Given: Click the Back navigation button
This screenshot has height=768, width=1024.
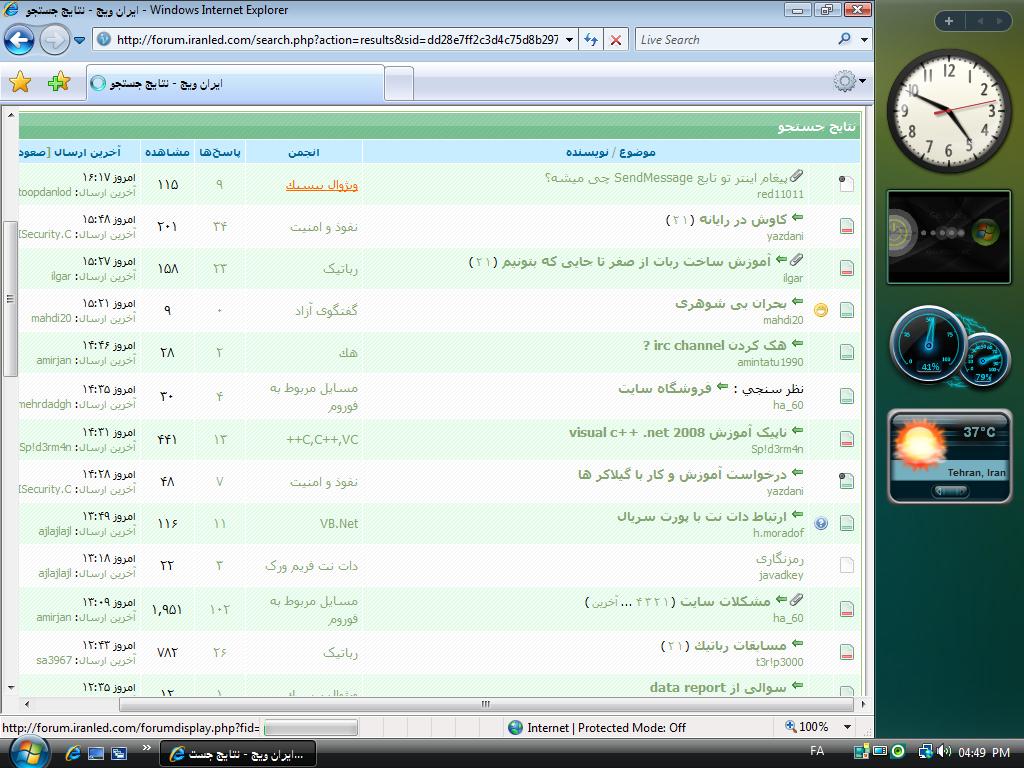Looking at the screenshot, I should click(20, 40).
